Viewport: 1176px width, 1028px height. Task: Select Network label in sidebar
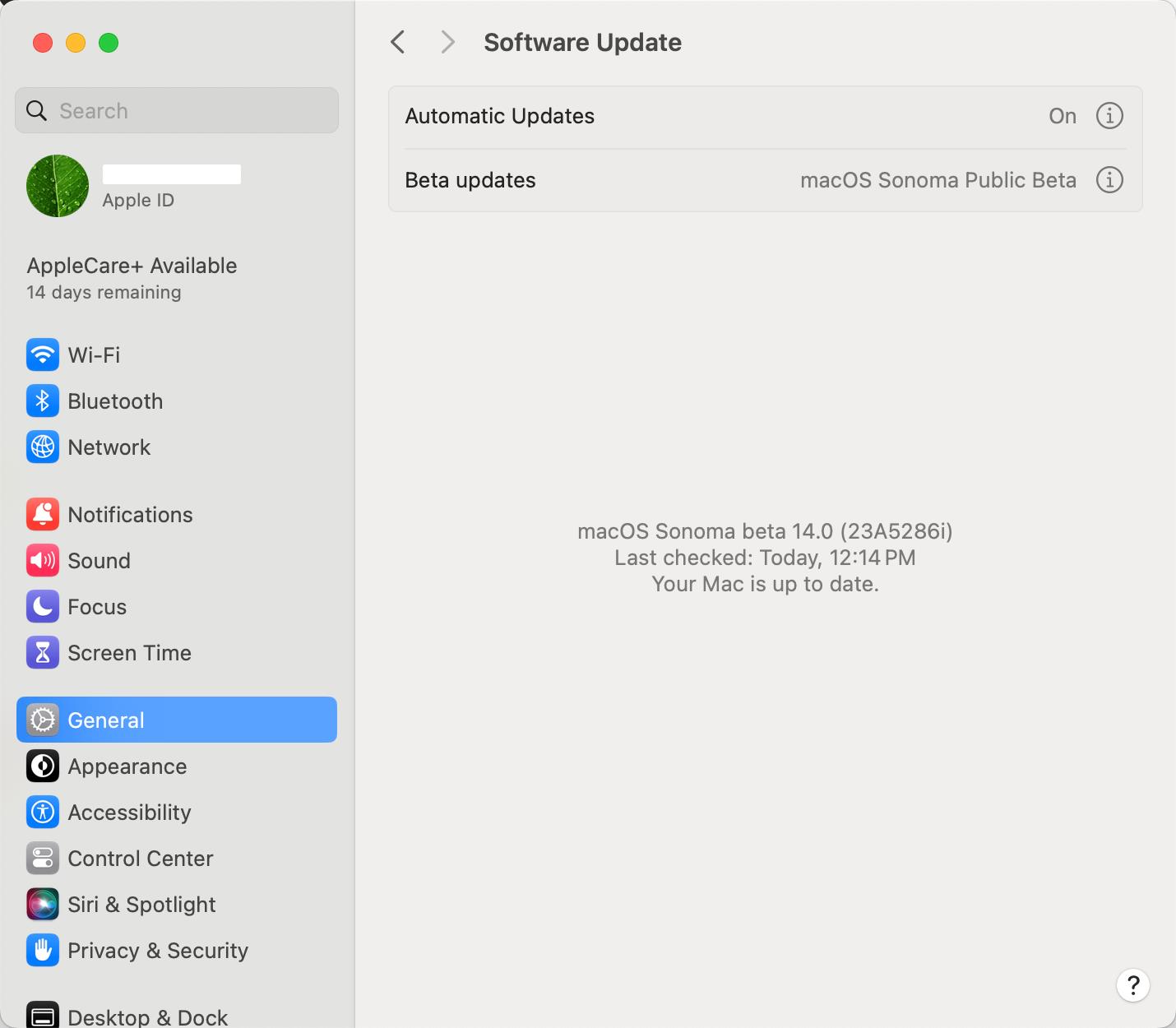pos(109,447)
